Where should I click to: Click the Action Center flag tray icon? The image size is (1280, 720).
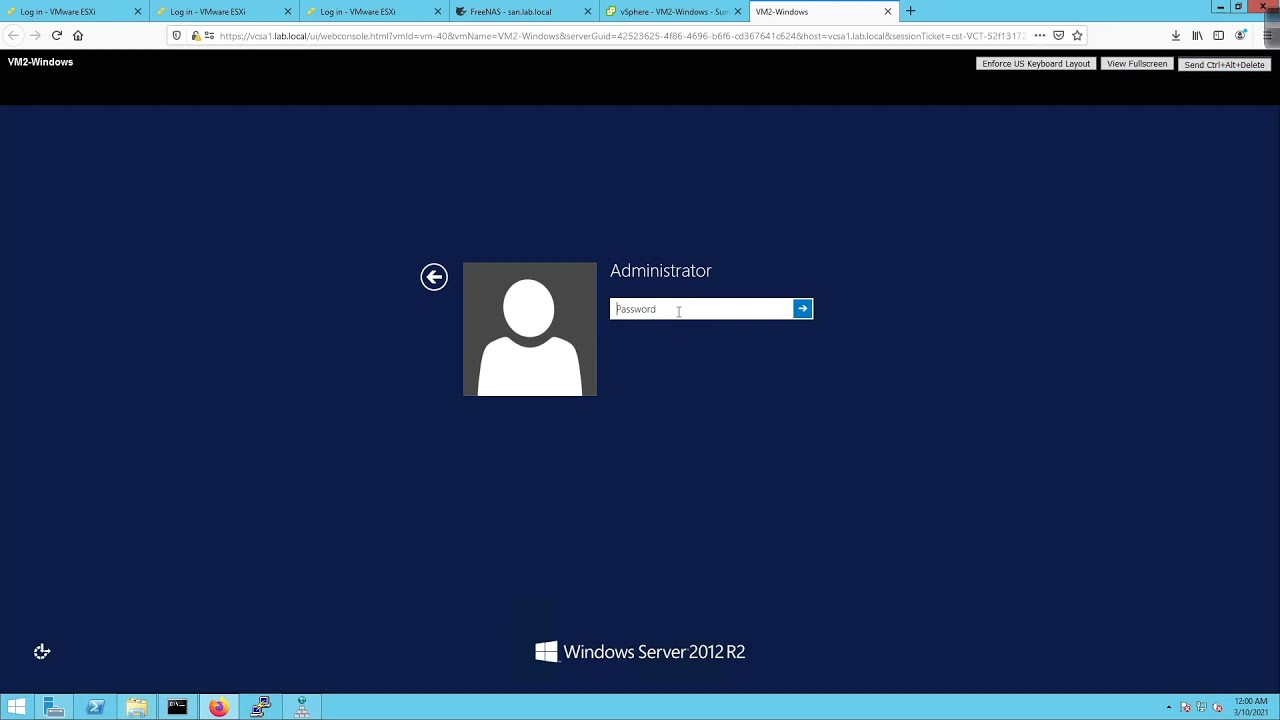[1186, 708]
